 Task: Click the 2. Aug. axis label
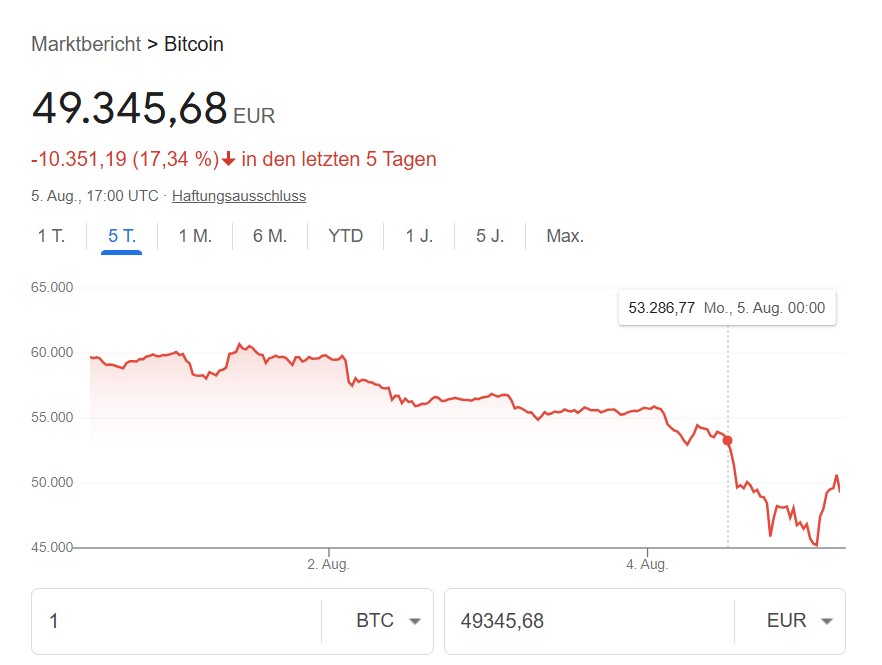pyautogui.click(x=328, y=565)
